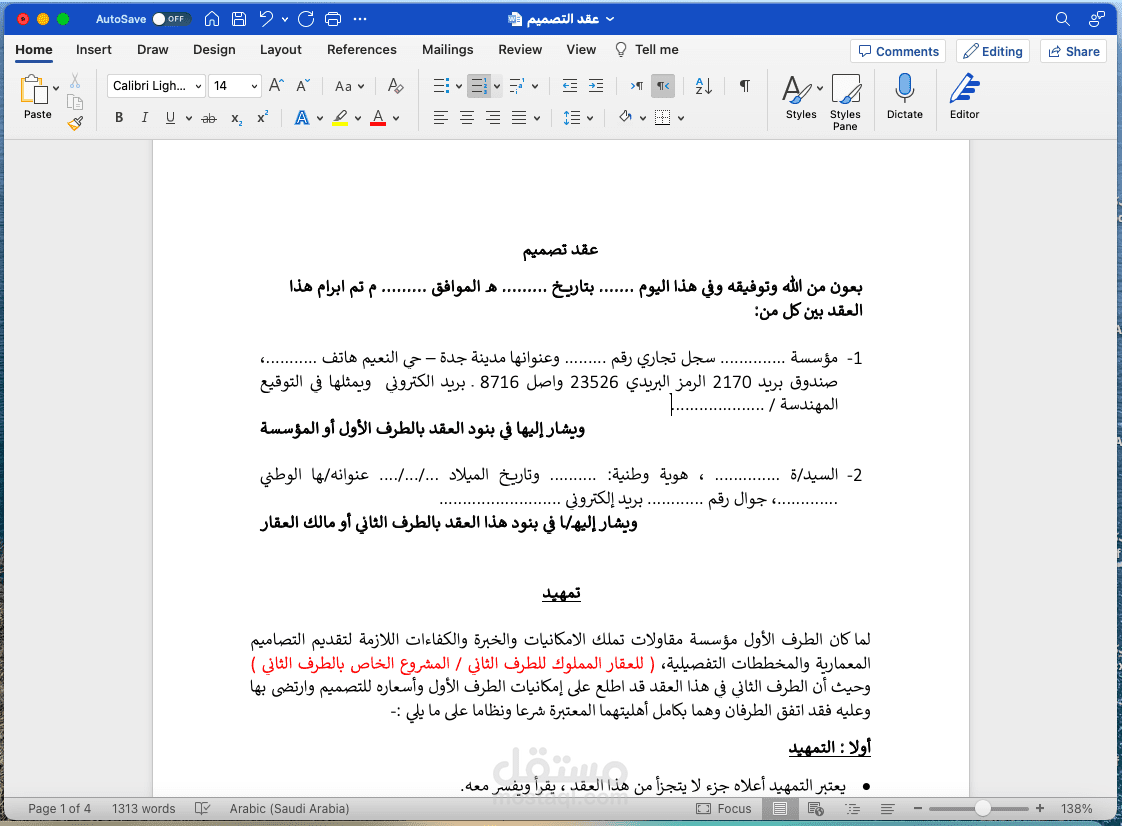Screen dimensions: 1122x826
Task: Increase font size with large A
Action: [x=276, y=86]
